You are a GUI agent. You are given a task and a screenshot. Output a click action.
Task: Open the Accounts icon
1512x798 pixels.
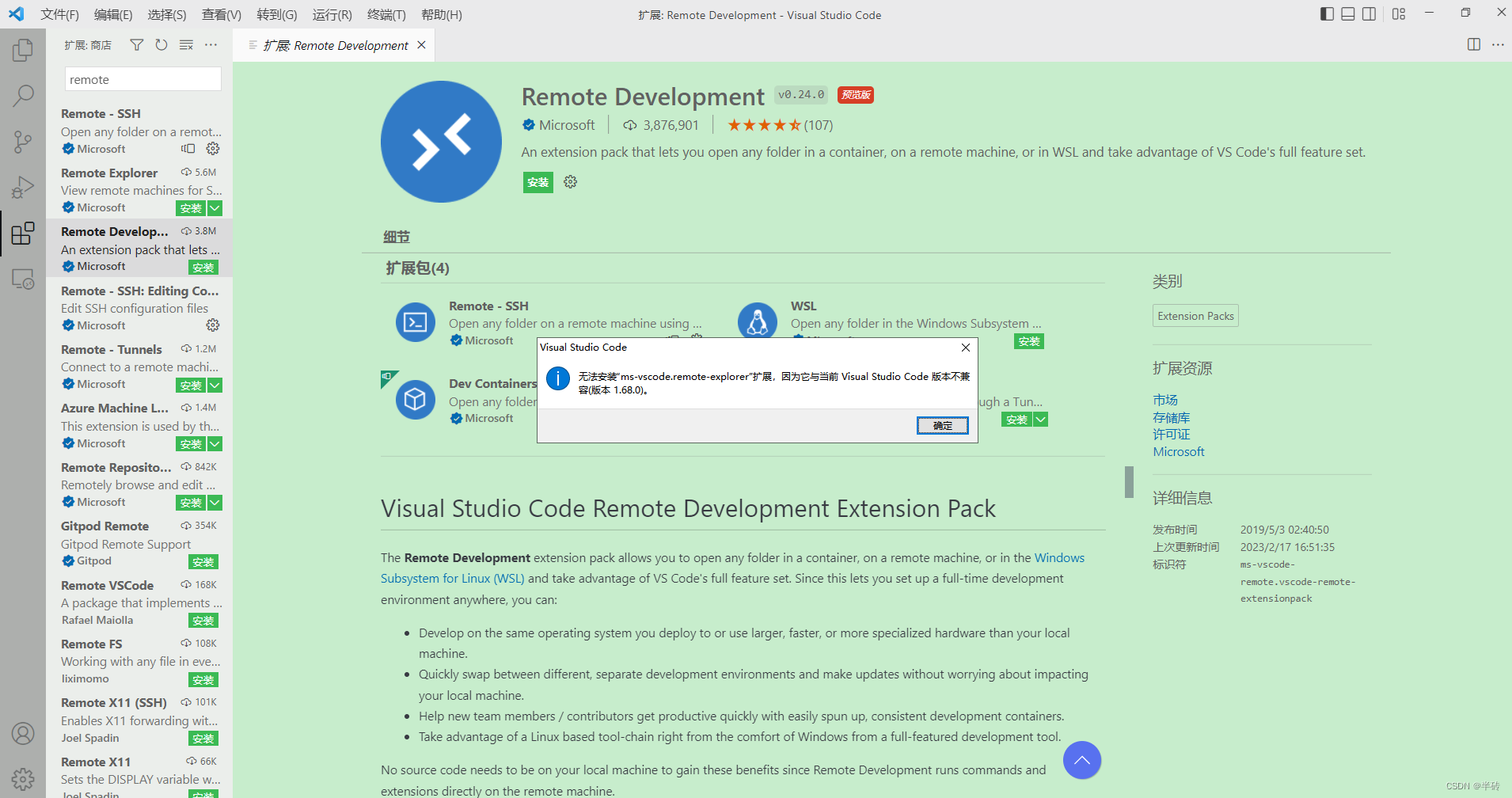[23, 734]
